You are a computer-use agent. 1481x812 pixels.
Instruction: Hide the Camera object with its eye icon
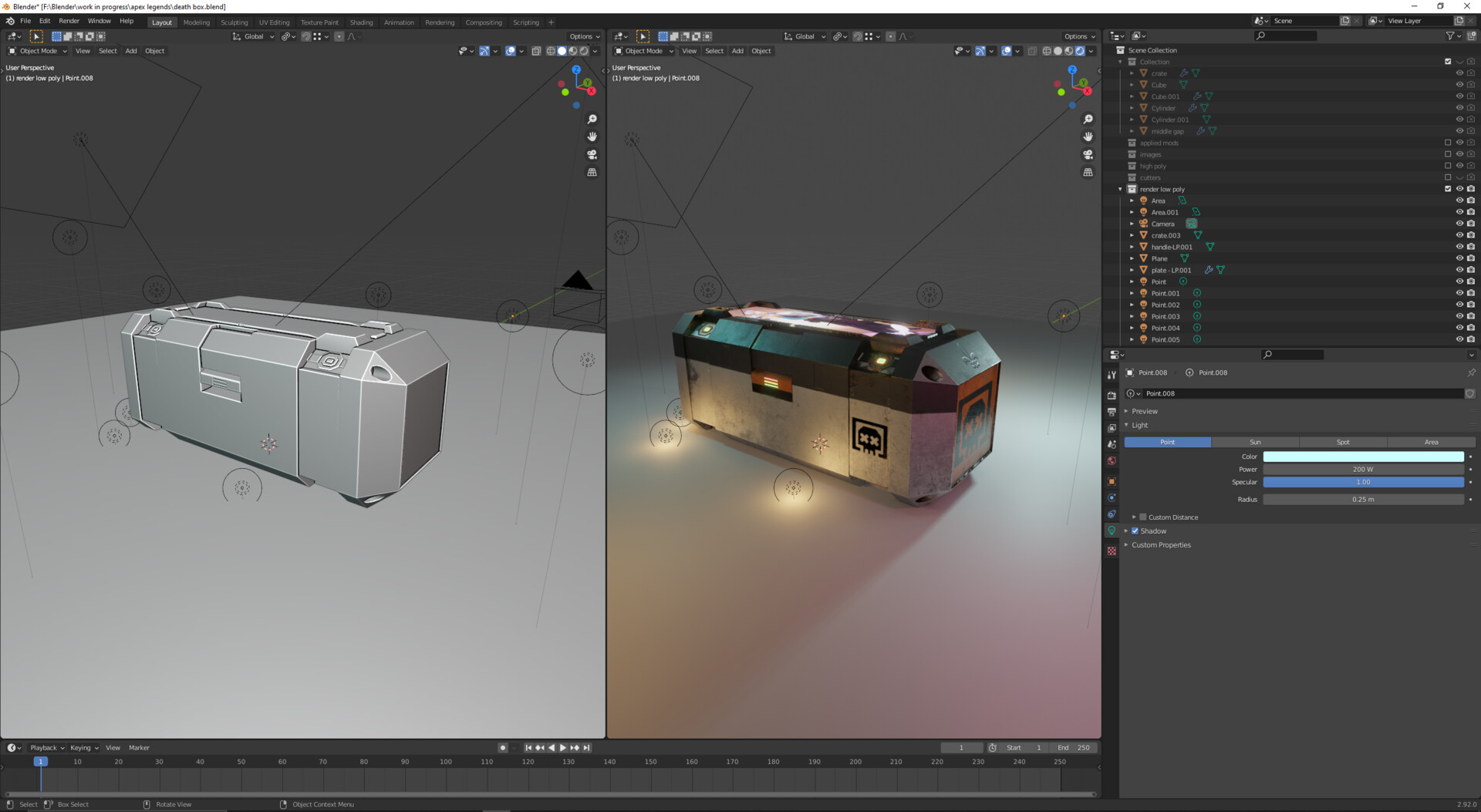(1459, 224)
